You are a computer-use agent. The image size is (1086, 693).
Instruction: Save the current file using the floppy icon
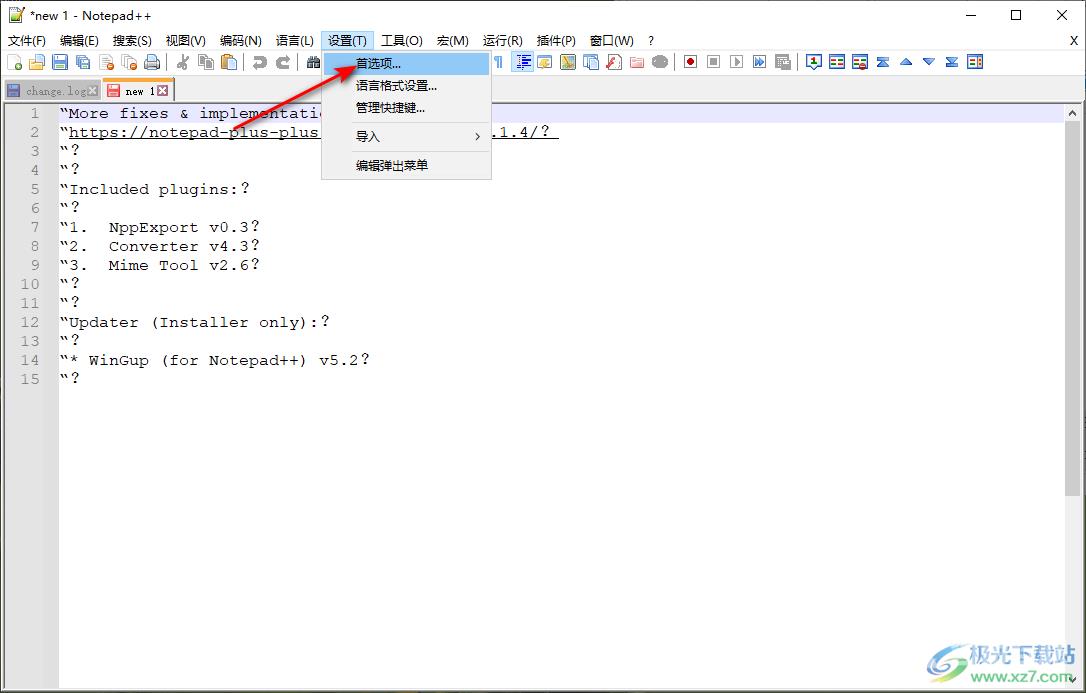pyautogui.click(x=60, y=62)
